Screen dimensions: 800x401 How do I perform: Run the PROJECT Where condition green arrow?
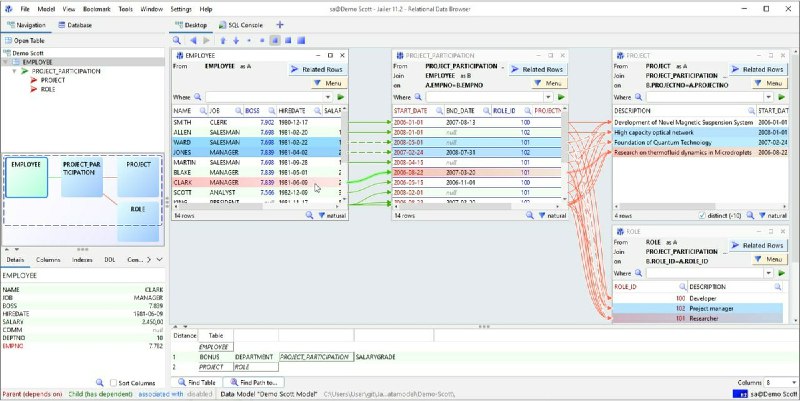pyautogui.click(x=782, y=97)
